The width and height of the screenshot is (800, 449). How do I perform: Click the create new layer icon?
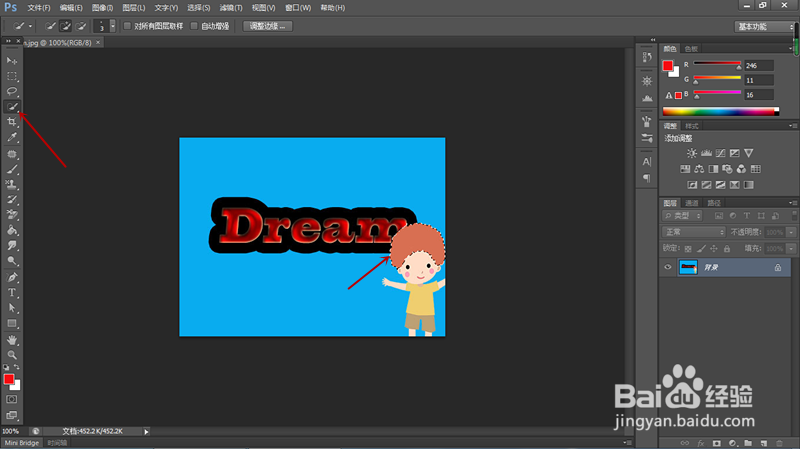[764, 443]
